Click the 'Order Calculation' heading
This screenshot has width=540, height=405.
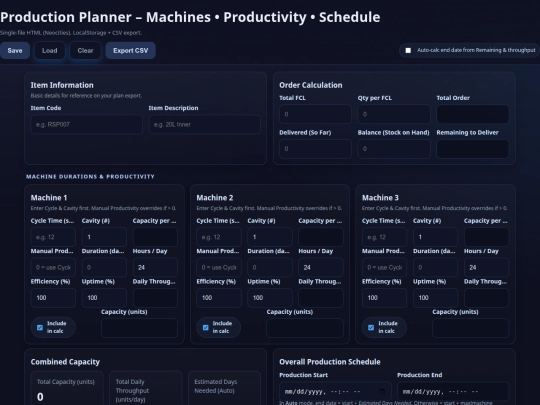[x=311, y=85]
